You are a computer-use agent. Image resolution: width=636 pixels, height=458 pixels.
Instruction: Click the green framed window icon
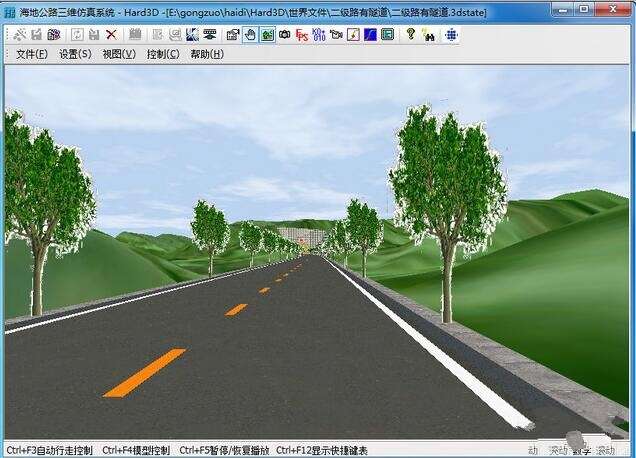point(388,35)
